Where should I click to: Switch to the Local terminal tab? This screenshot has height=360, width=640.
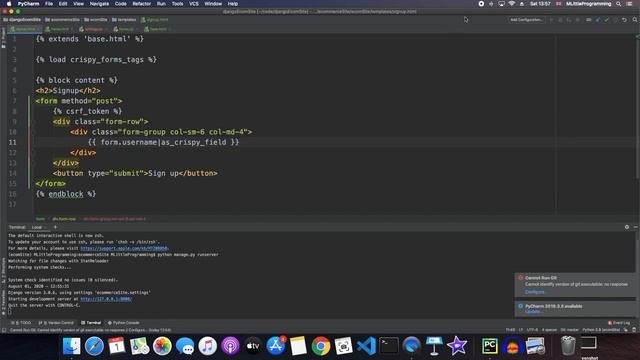tap(37, 227)
